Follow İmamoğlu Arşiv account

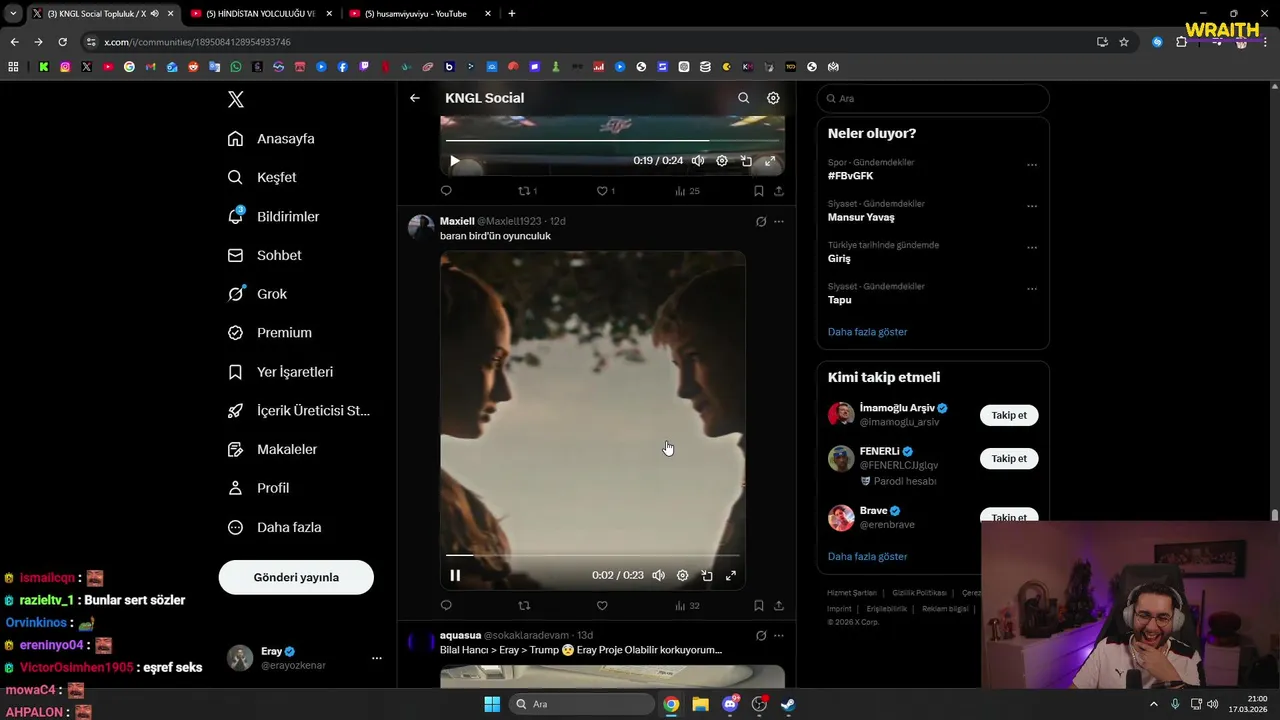point(1009,415)
